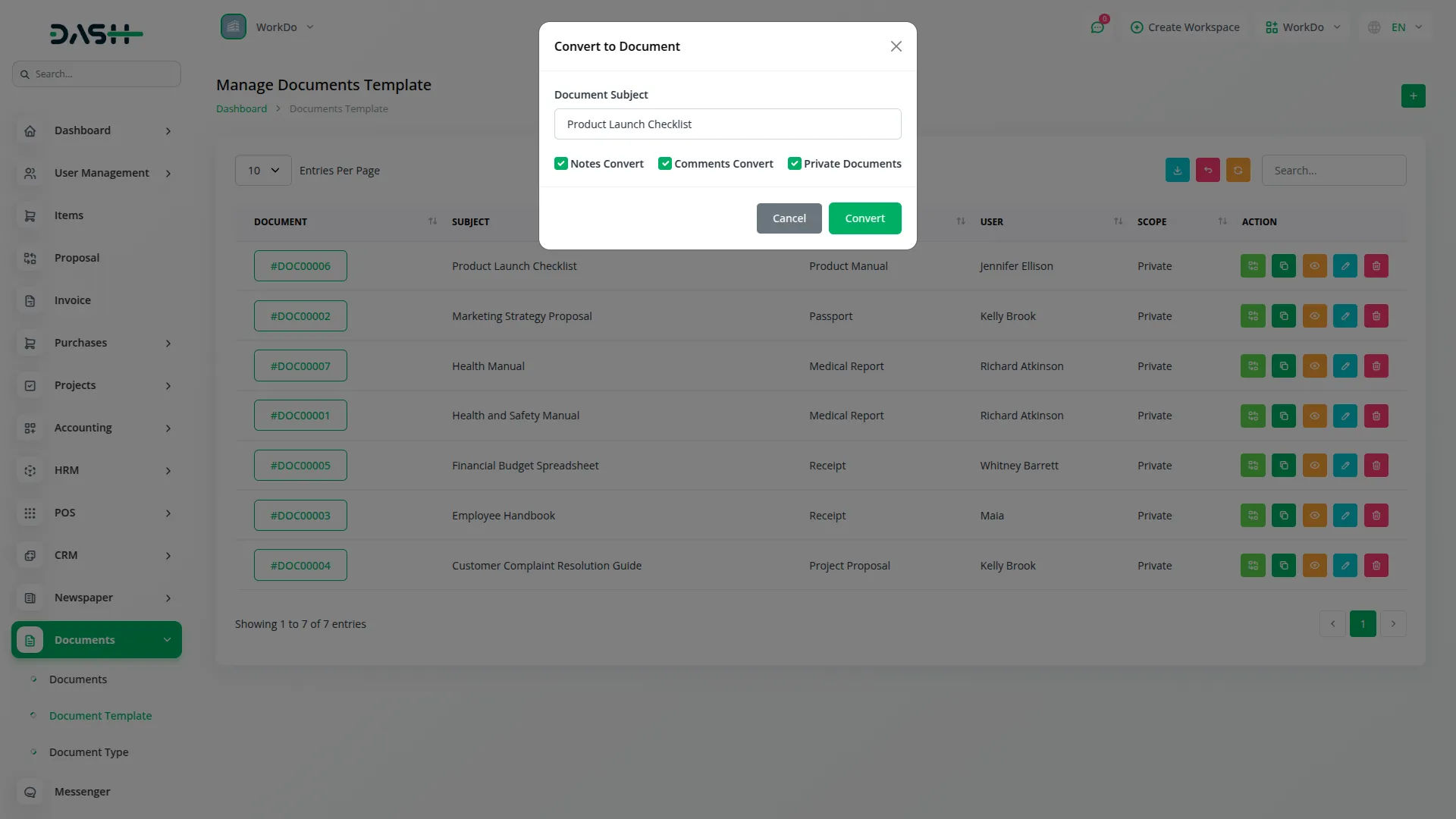Open the Entries Per Page dropdown

click(262, 170)
